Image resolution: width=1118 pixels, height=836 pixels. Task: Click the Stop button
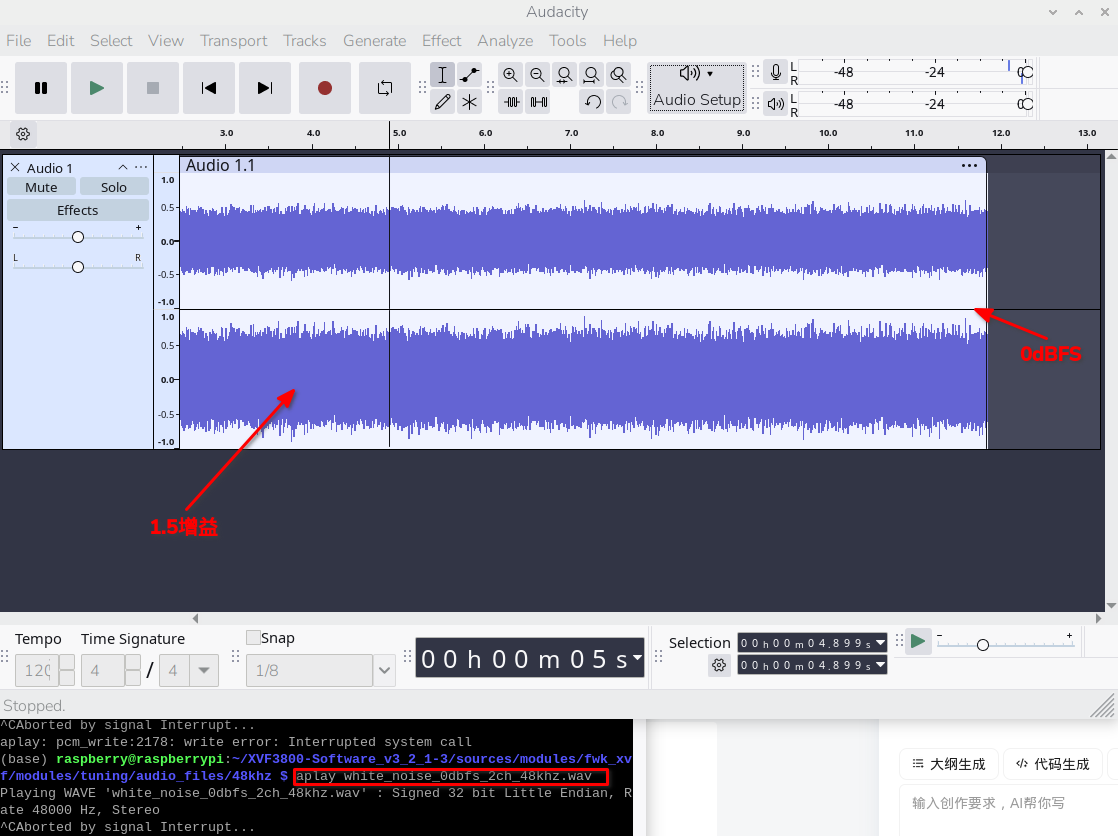(153, 88)
